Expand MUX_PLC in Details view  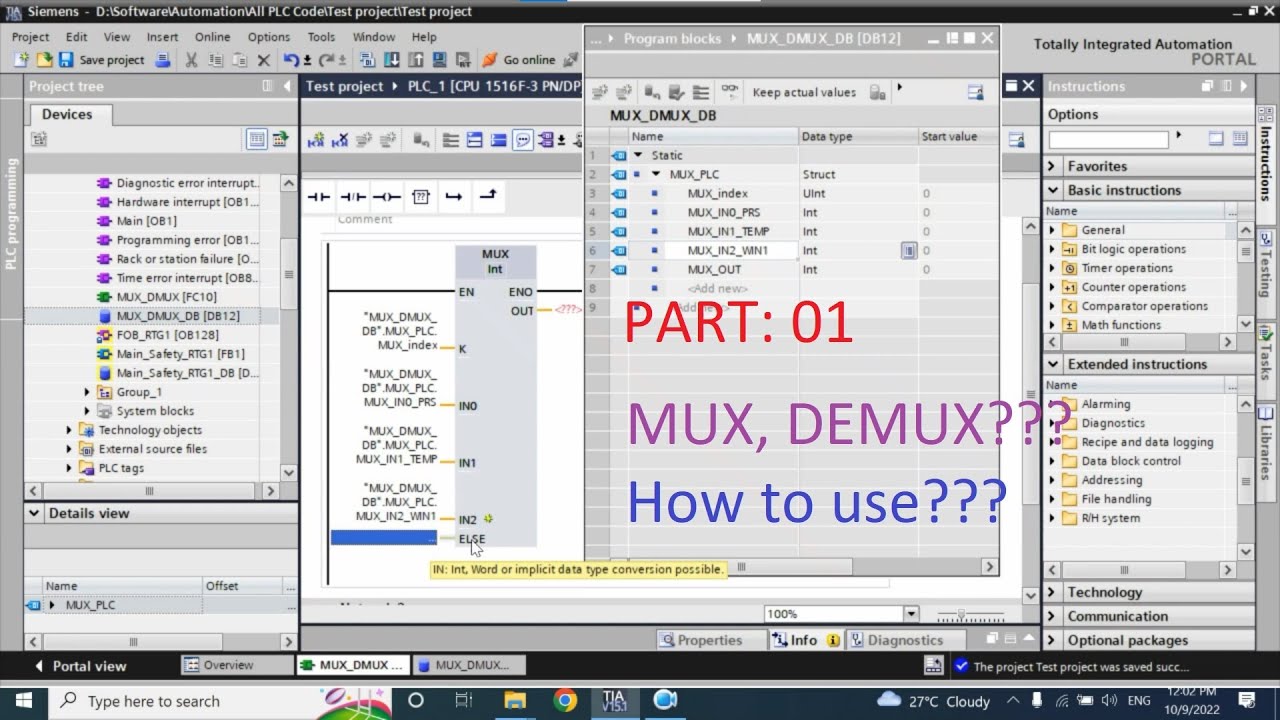[52, 605]
